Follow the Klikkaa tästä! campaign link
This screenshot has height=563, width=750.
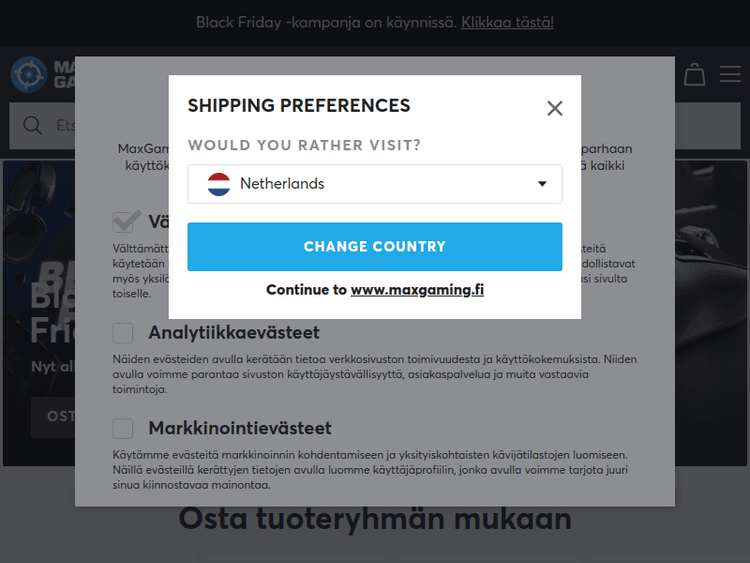click(x=507, y=22)
